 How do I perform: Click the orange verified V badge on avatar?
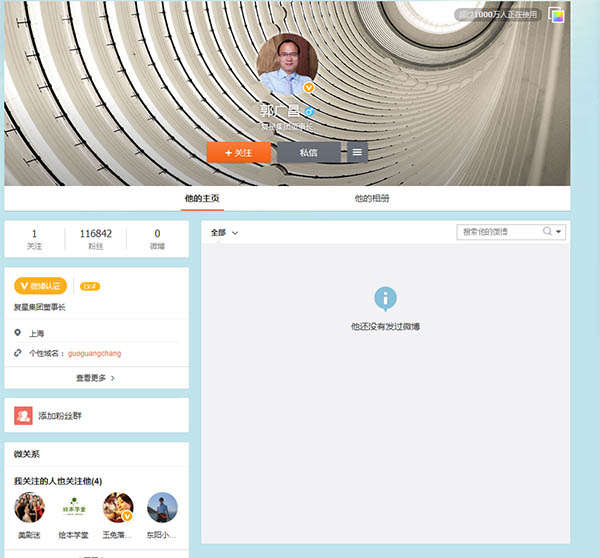309,88
